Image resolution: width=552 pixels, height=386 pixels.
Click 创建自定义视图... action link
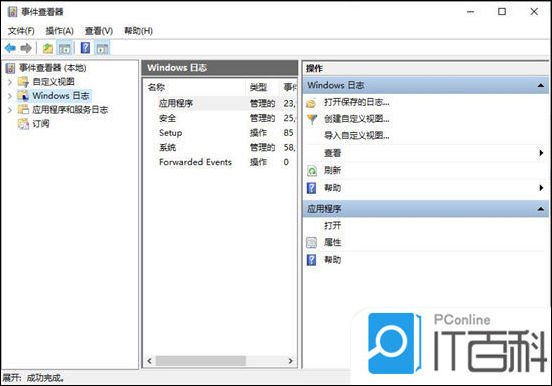pos(357,119)
